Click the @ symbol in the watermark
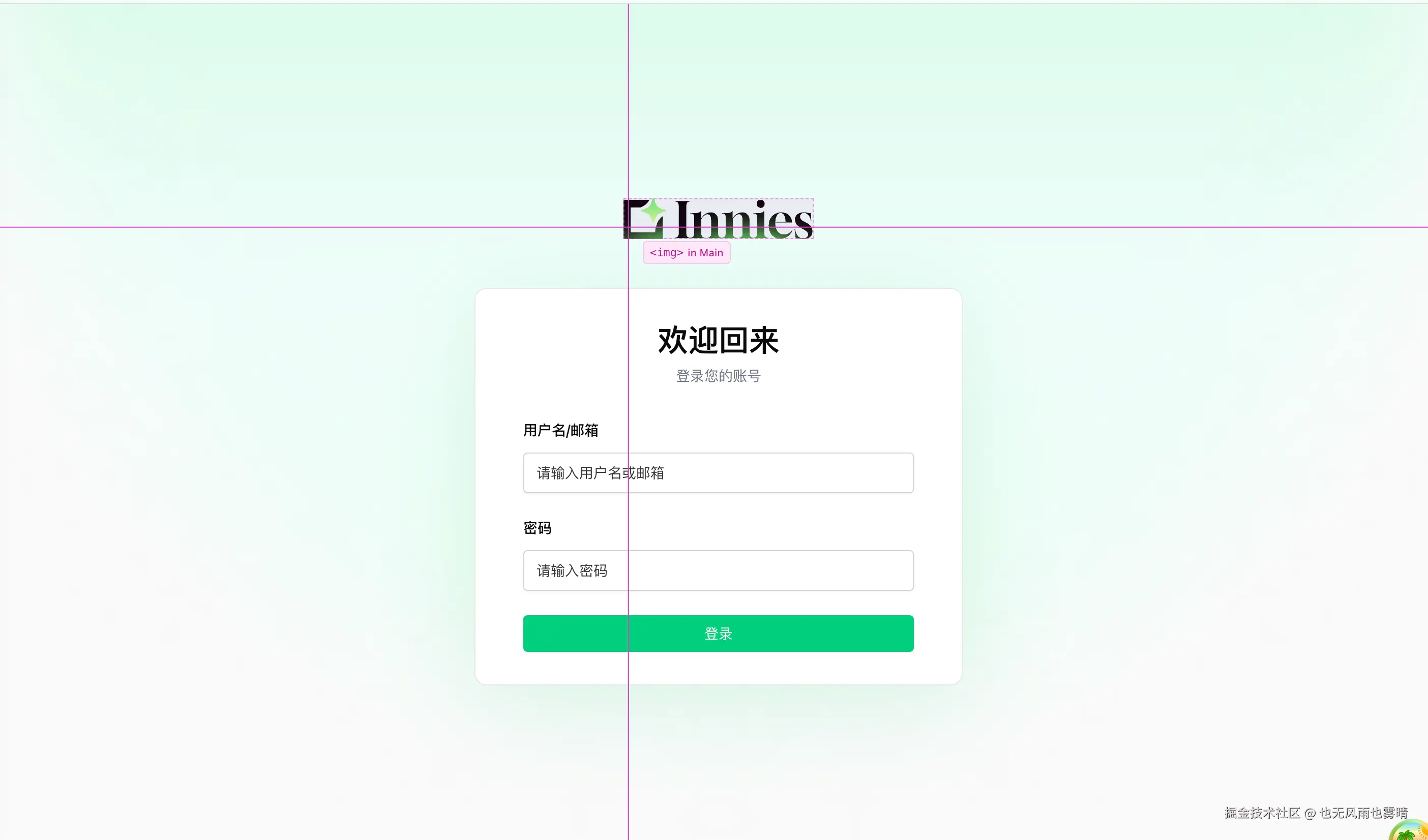 pos(1310,814)
